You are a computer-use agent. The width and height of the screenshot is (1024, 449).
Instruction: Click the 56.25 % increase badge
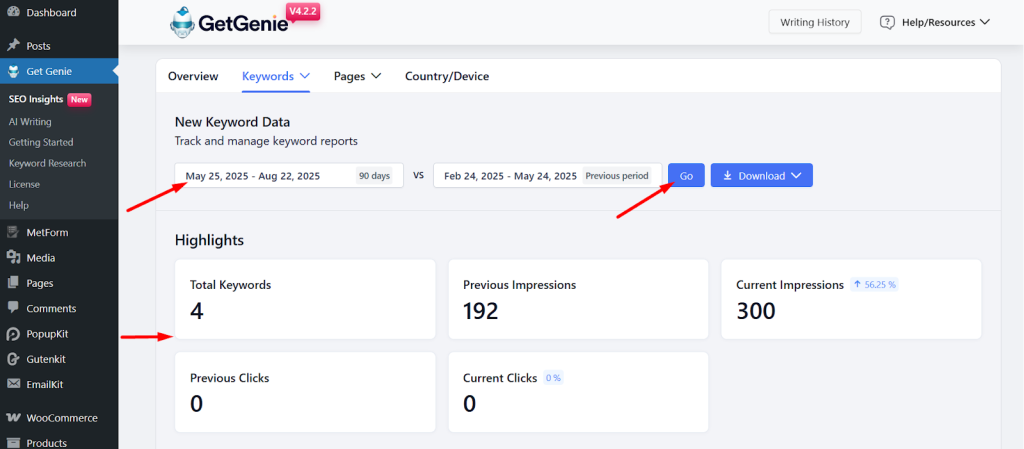(874, 285)
